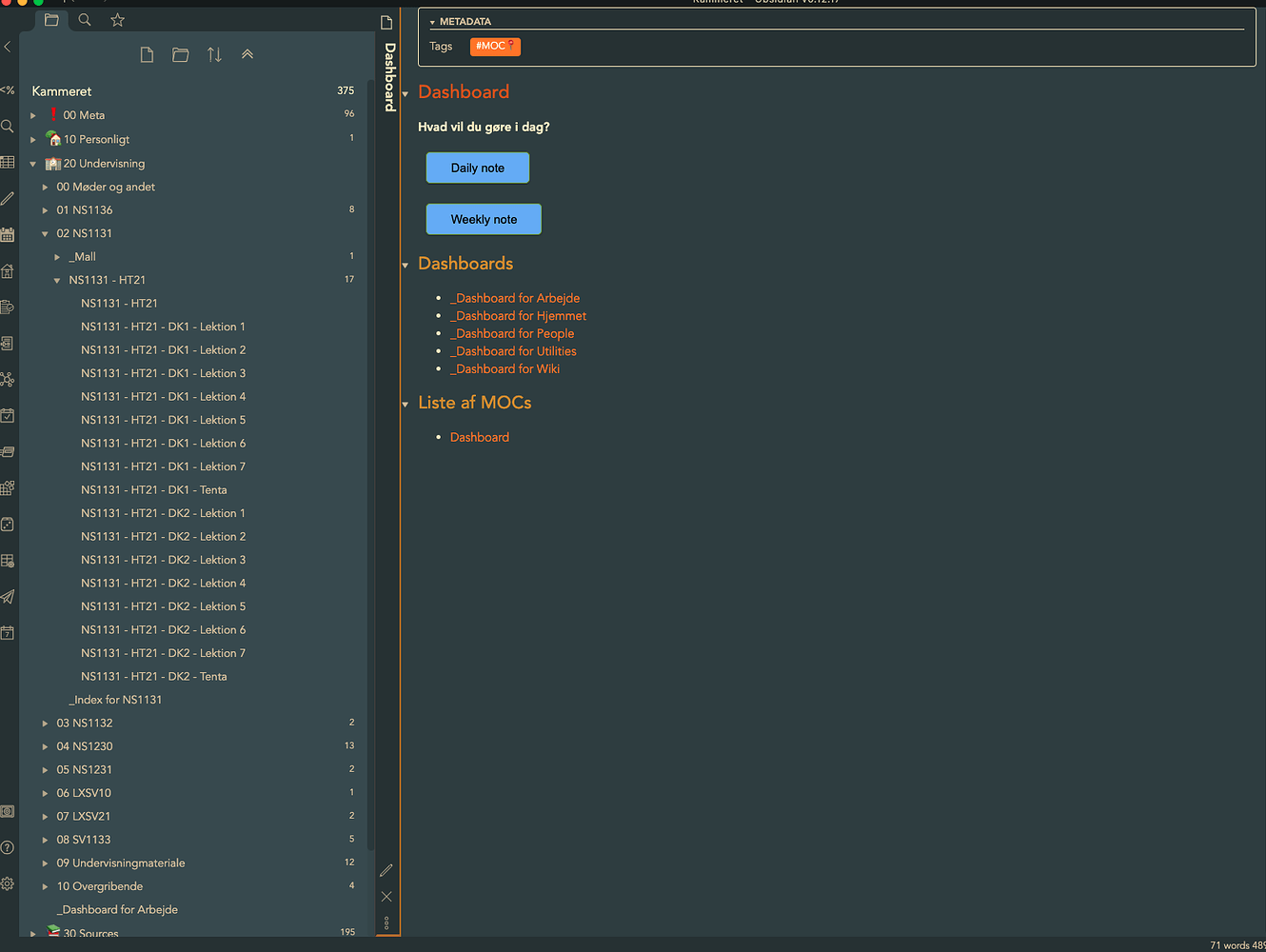Viewport: 1266px width, 952px height.
Task: Open the starred notes tab
Action: point(116,19)
